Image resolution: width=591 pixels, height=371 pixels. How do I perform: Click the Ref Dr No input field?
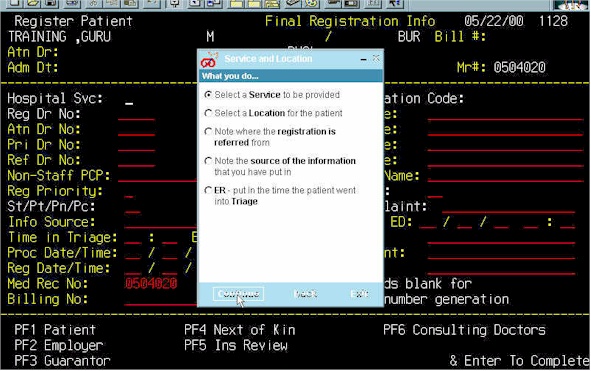(136, 161)
